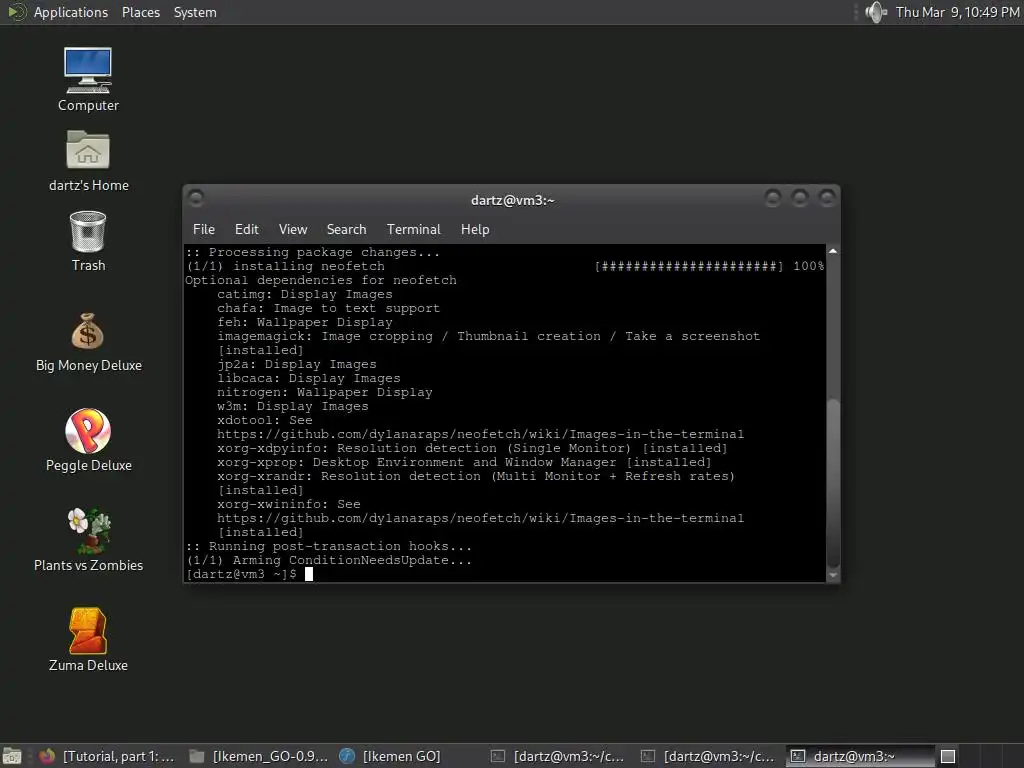
Task: Open the System menu in top panel
Action: click(x=195, y=12)
